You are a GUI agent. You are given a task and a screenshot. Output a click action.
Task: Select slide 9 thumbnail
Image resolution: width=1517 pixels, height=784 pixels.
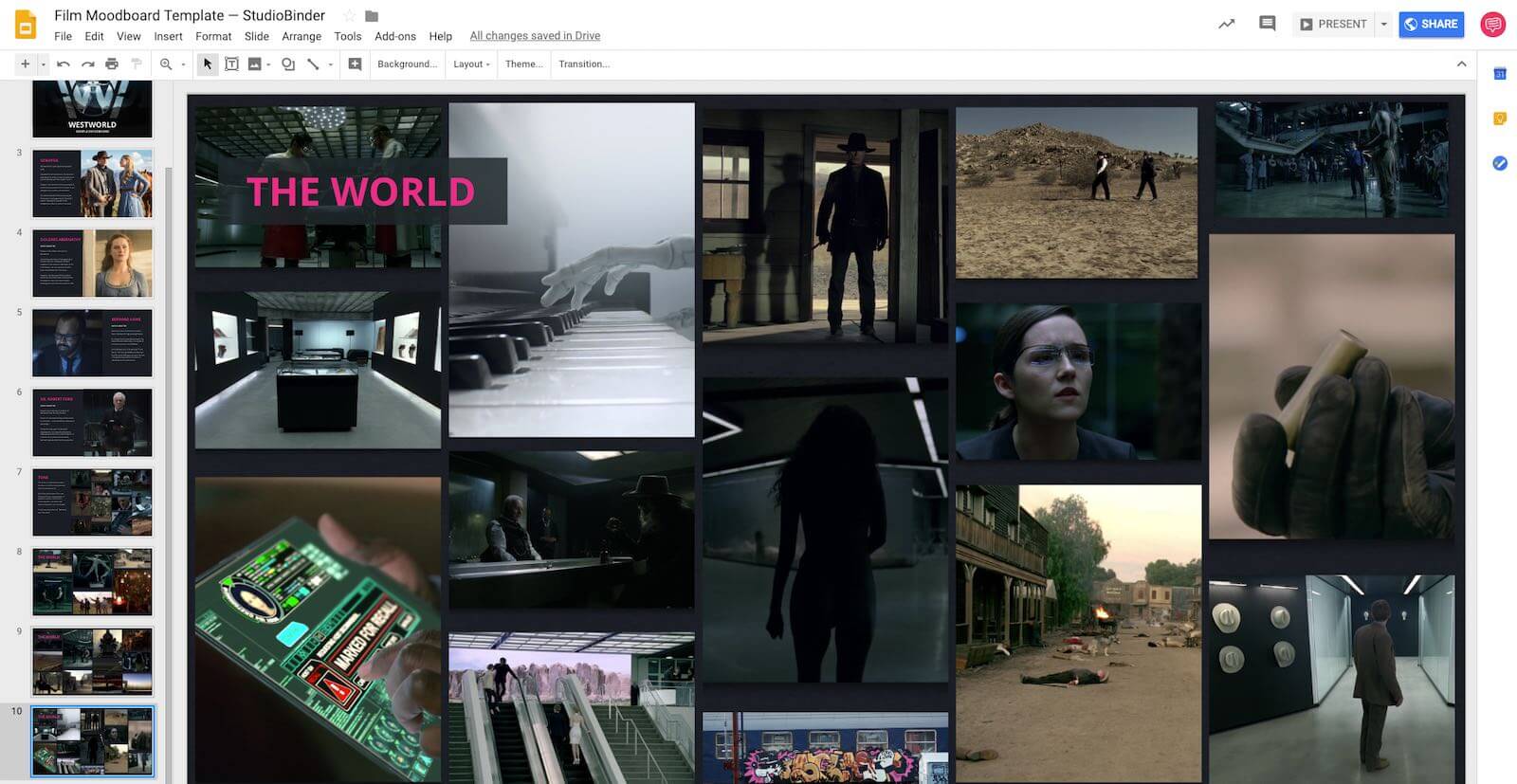coord(92,661)
